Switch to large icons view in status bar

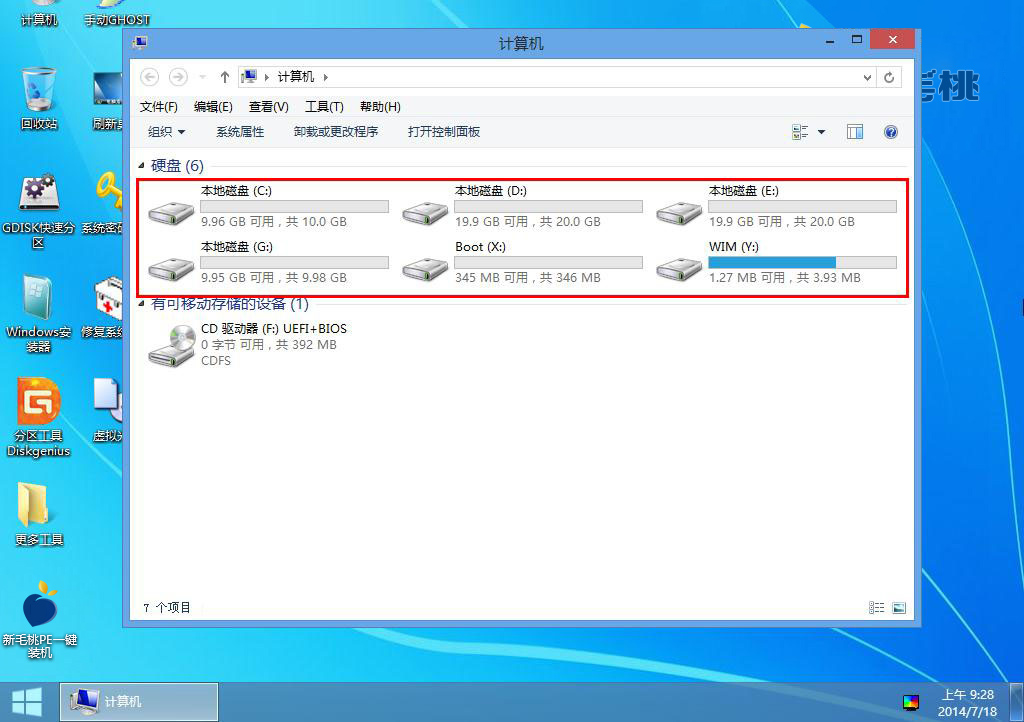click(899, 608)
